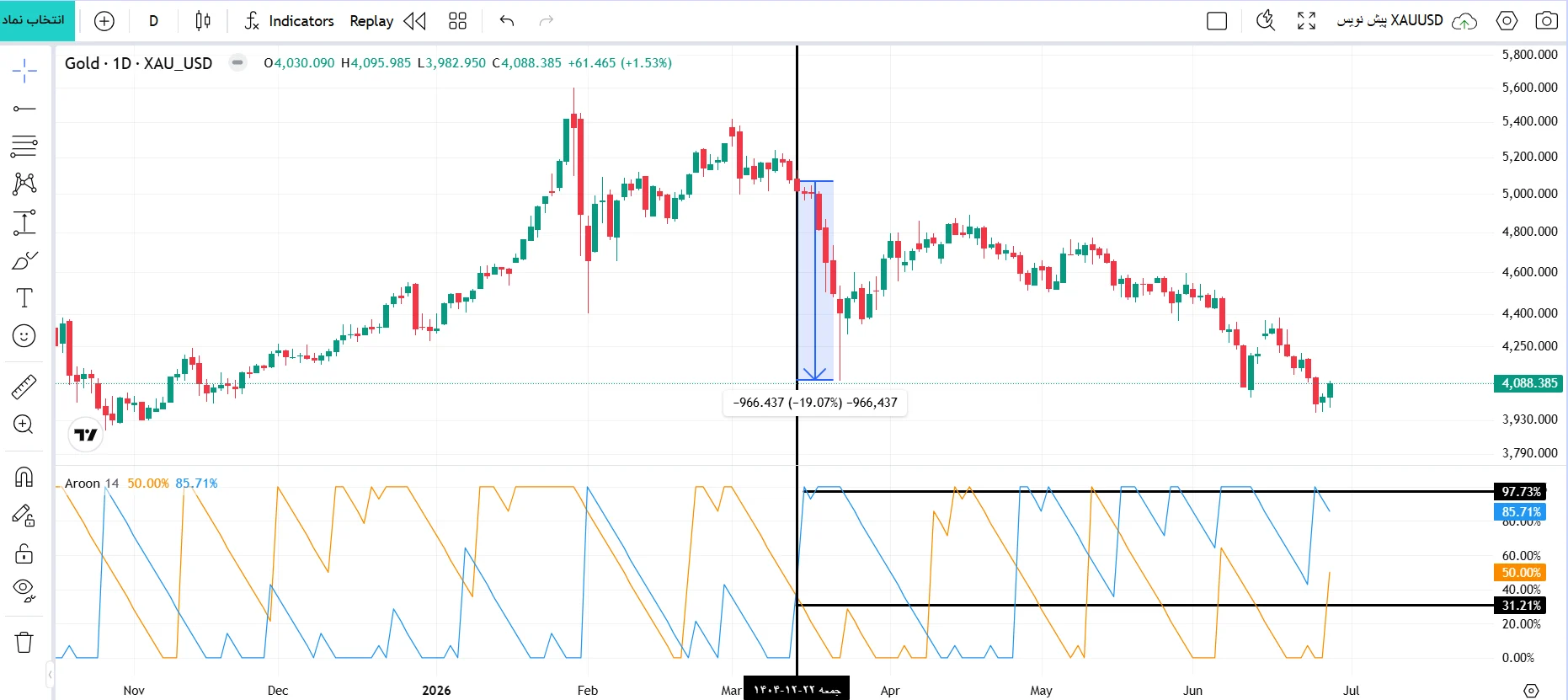Take a chart snapshot with camera icon
Viewport: 1568px width, 700px height.
pyautogui.click(x=1546, y=21)
